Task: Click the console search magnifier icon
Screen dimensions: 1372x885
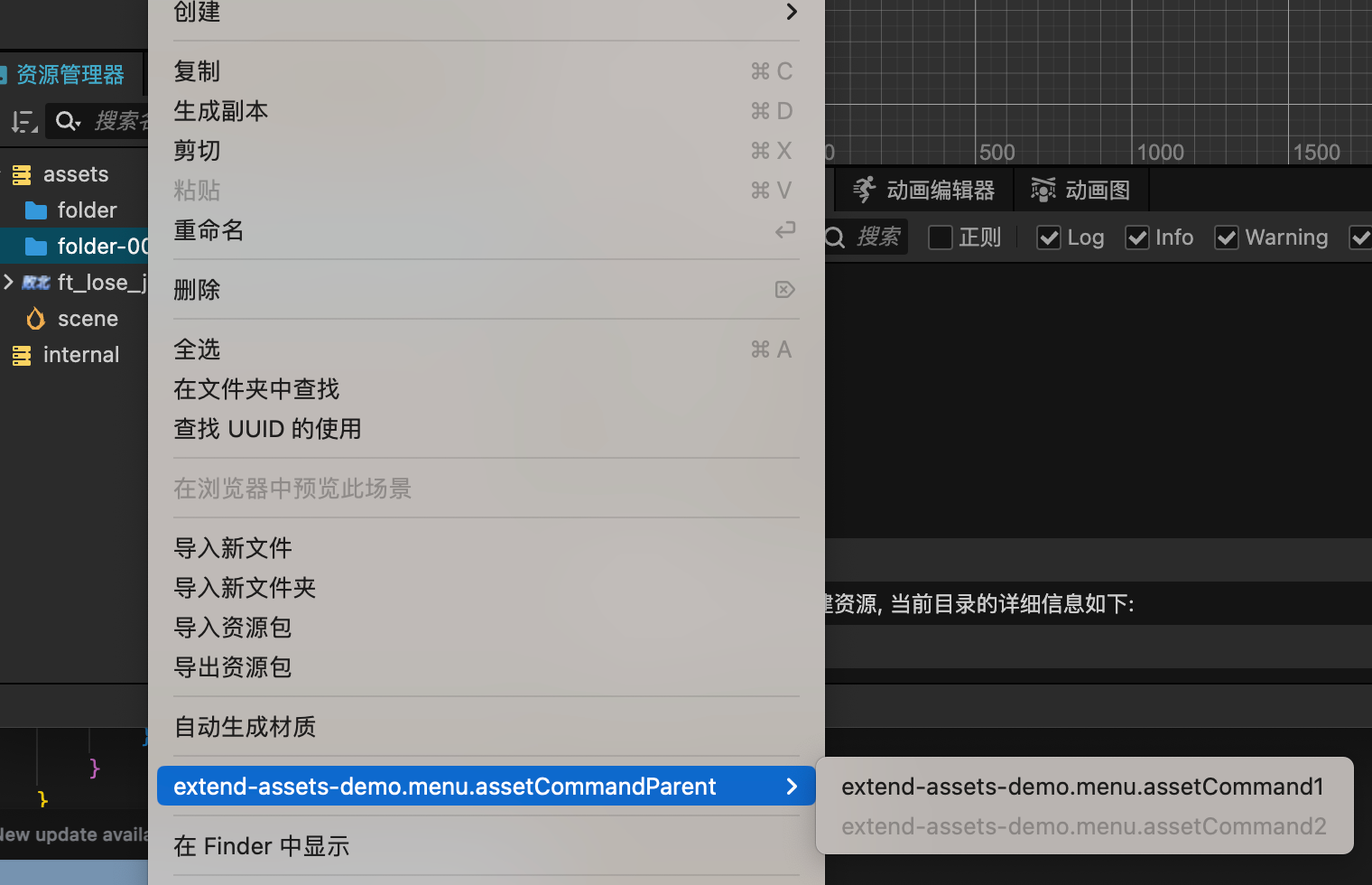Action: pyautogui.click(x=835, y=238)
